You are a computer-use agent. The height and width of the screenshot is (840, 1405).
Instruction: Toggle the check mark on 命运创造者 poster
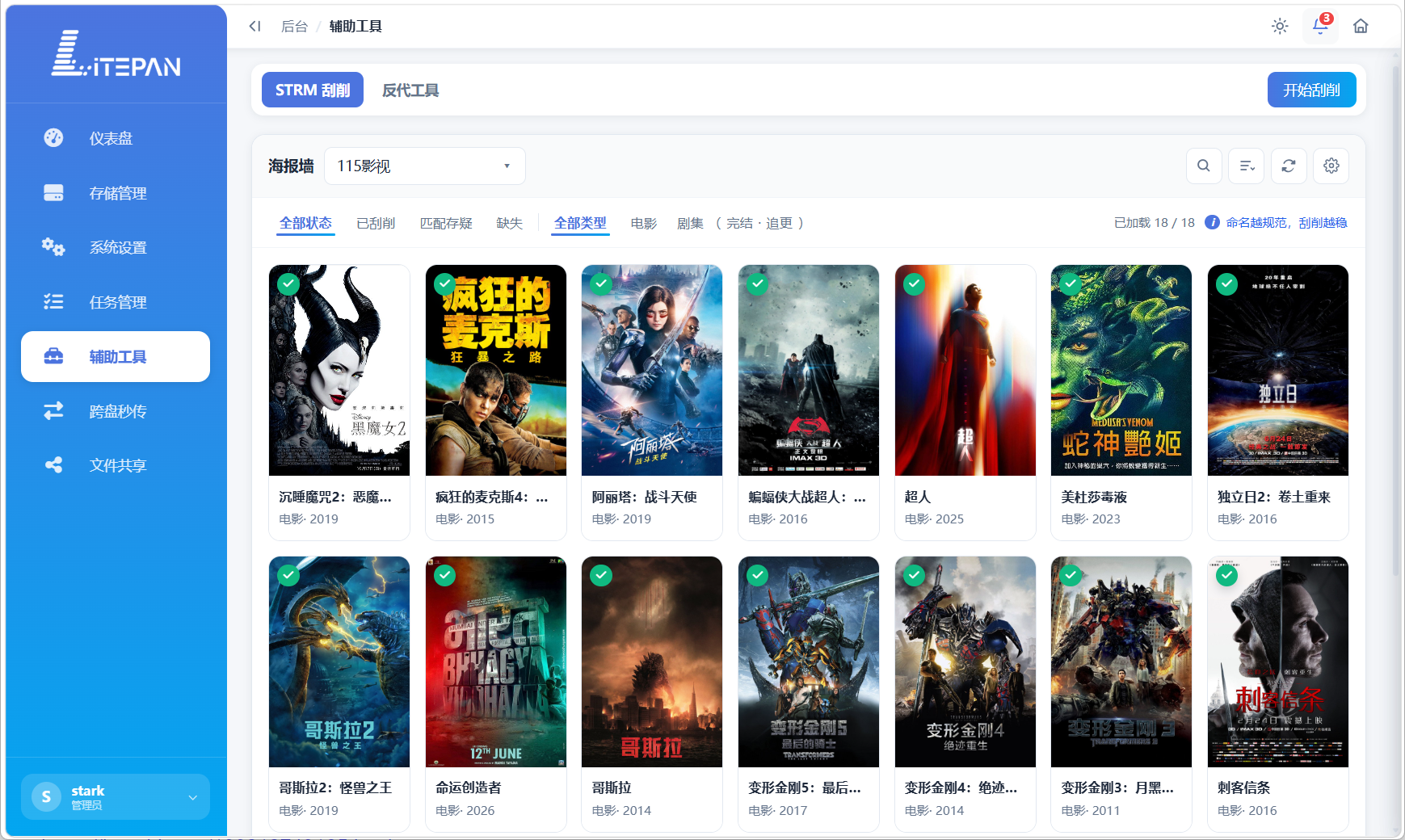(x=445, y=575)
